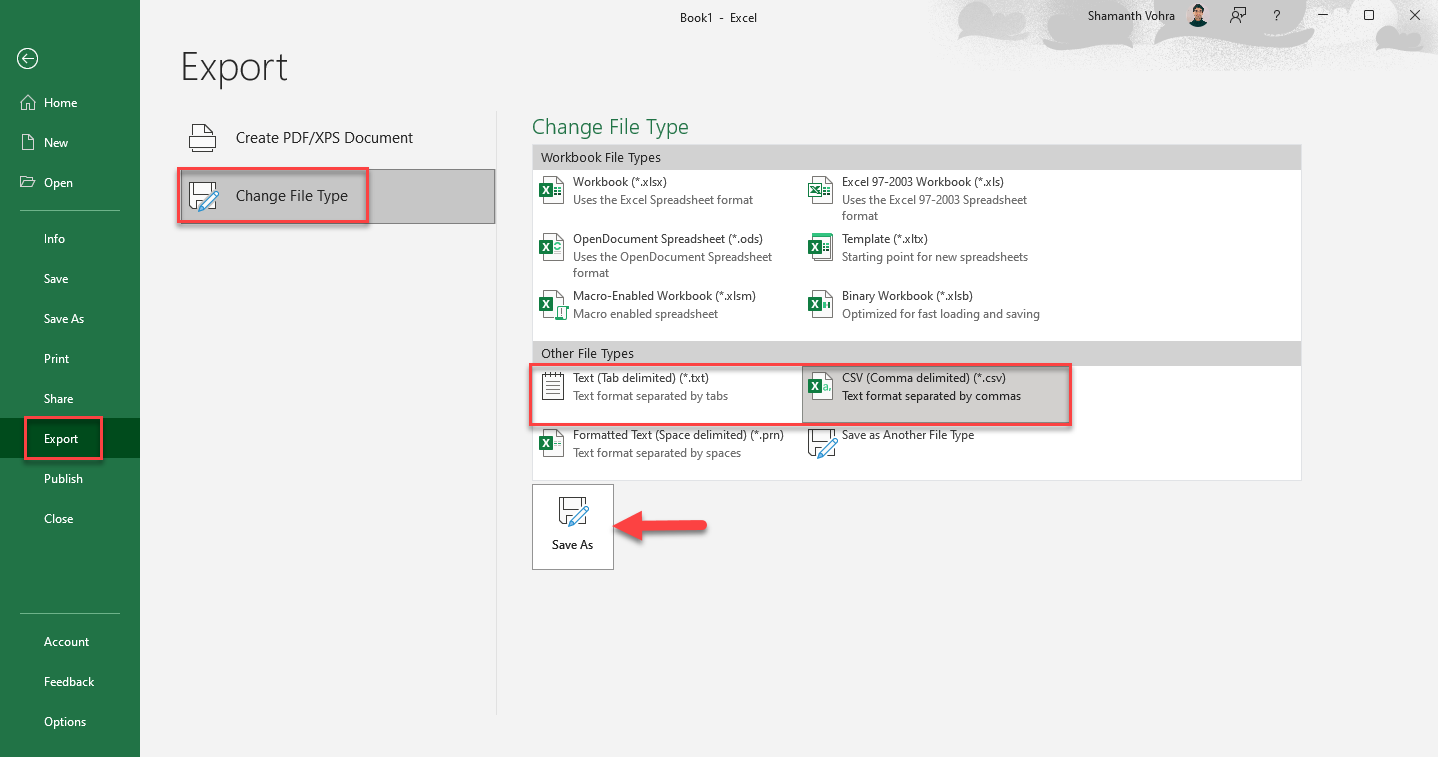Select the OpenDocument Spreadsheet icon
The height and width of the screenshot is (757, 1438).
pos(552,247)
